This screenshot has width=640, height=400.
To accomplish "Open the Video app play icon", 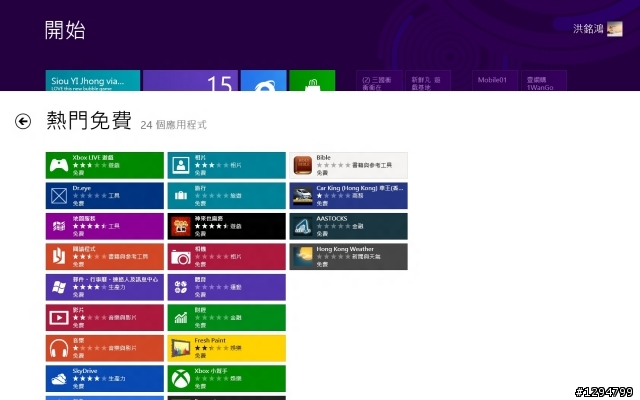I will pyautogui.click(x=59, y=318).
